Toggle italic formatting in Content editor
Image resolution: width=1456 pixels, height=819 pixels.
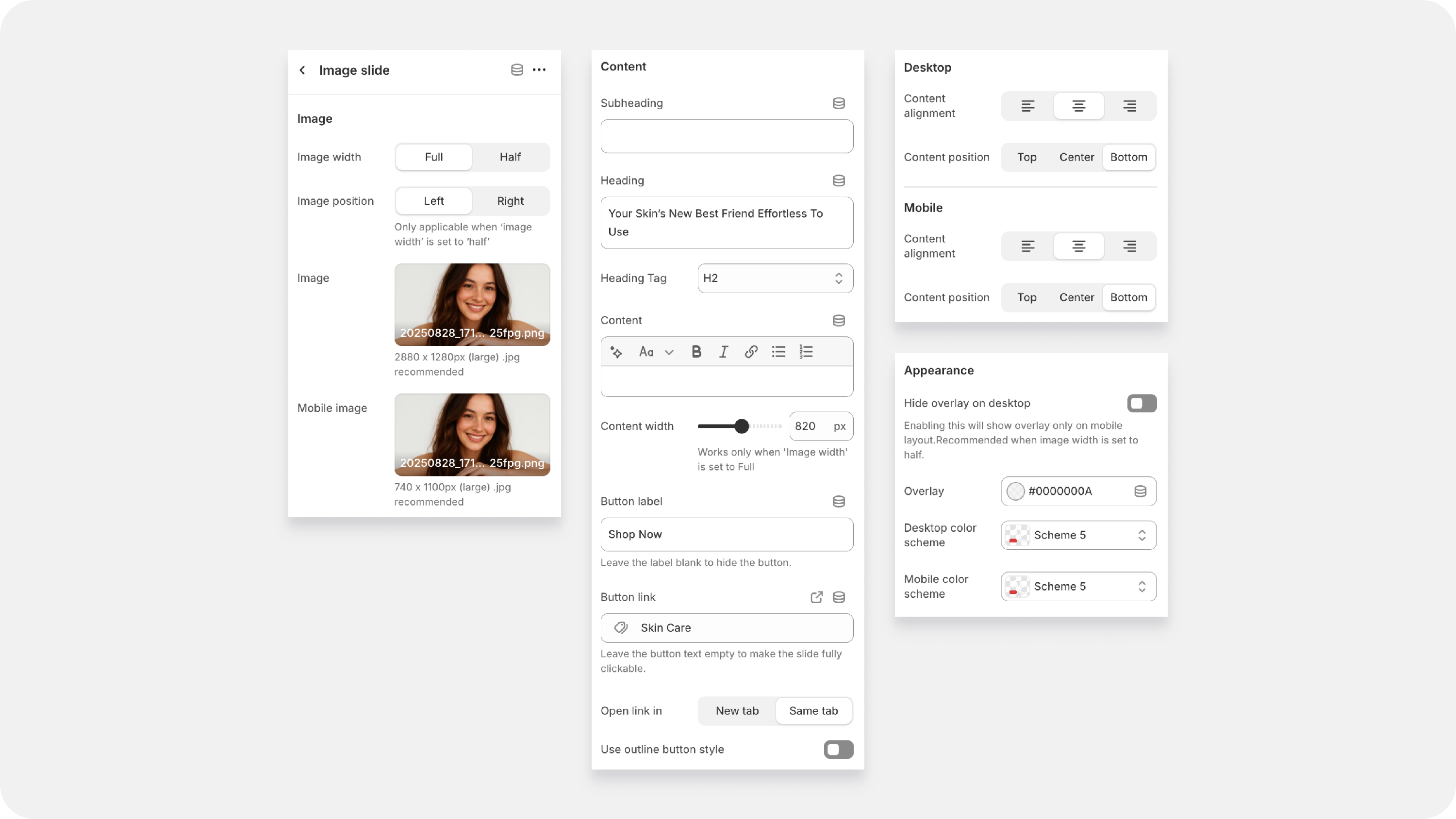pos(724,352)
